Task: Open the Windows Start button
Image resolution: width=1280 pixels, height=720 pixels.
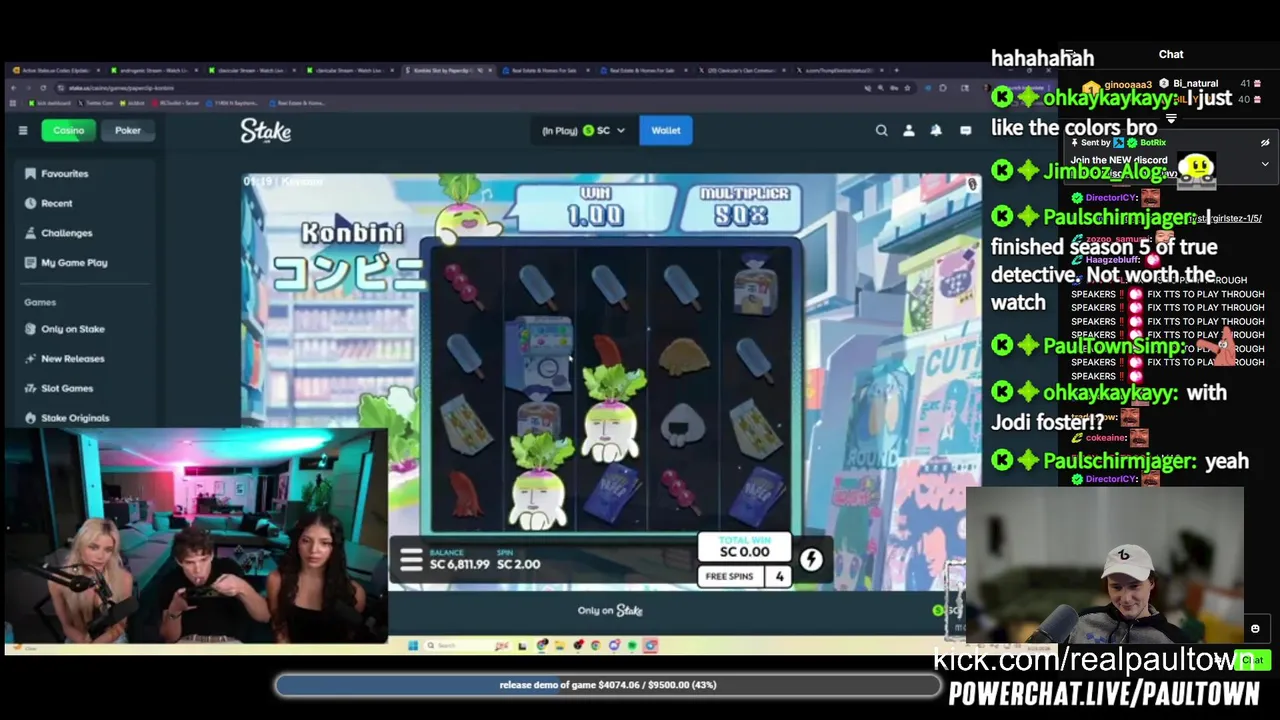Action: coord(412,646)
